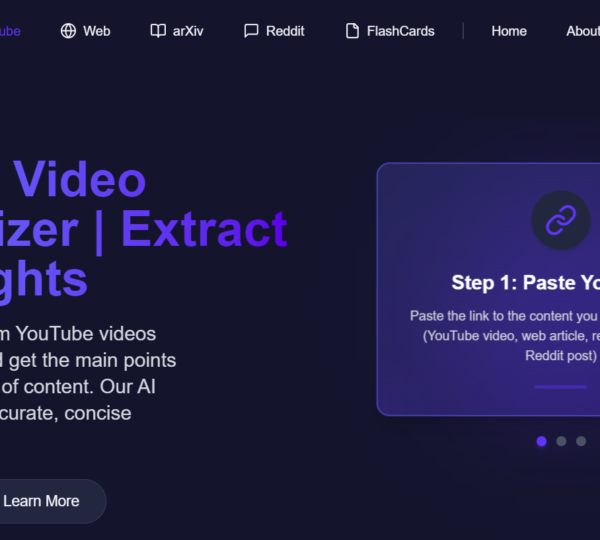Click the speech bubble icon for Reddit
The image size is (600, 540).
(x=251, y=31)
